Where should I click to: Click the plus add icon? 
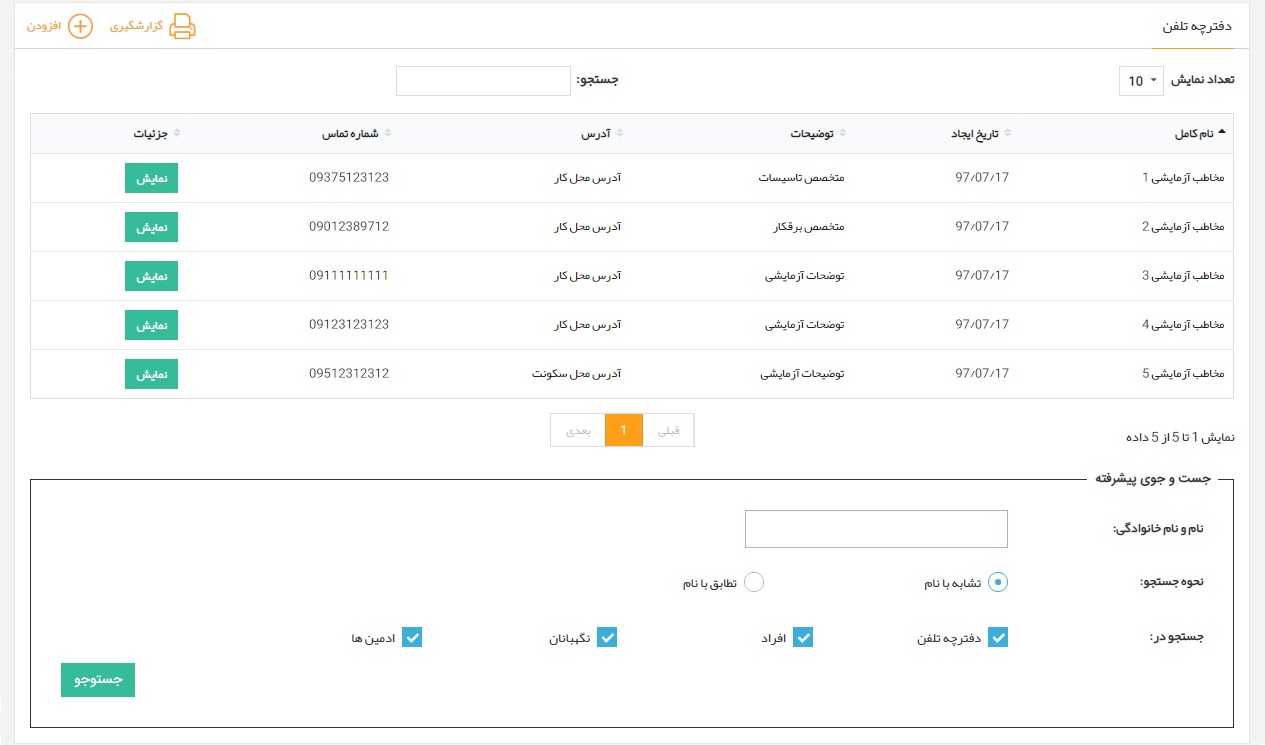(x=80, y=27)
